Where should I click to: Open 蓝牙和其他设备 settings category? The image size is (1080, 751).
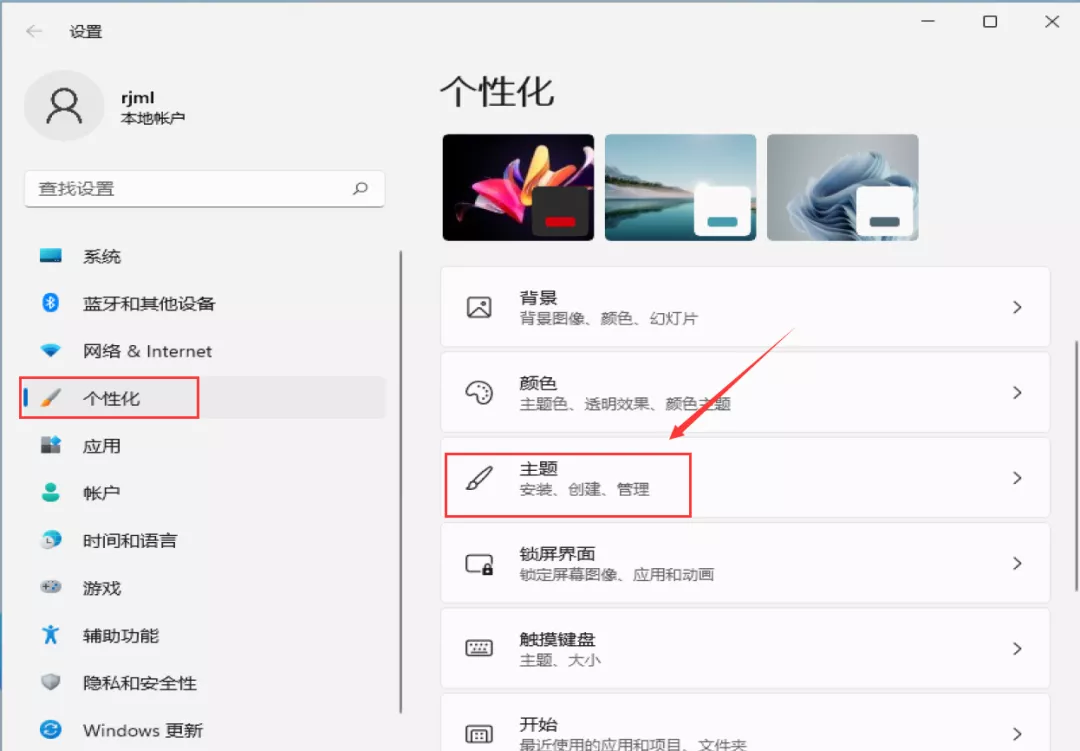click(x=205, y=303)
